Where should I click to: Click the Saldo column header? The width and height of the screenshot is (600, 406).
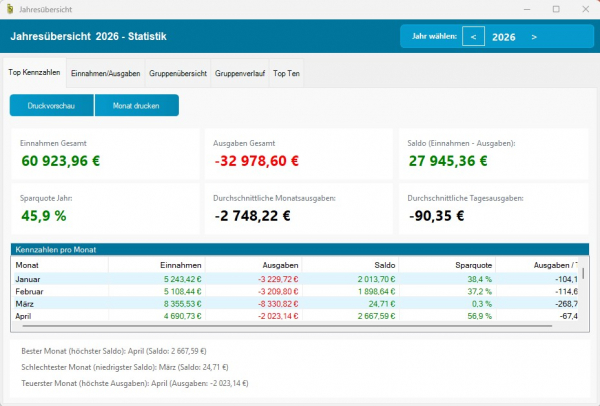(351, 265)
